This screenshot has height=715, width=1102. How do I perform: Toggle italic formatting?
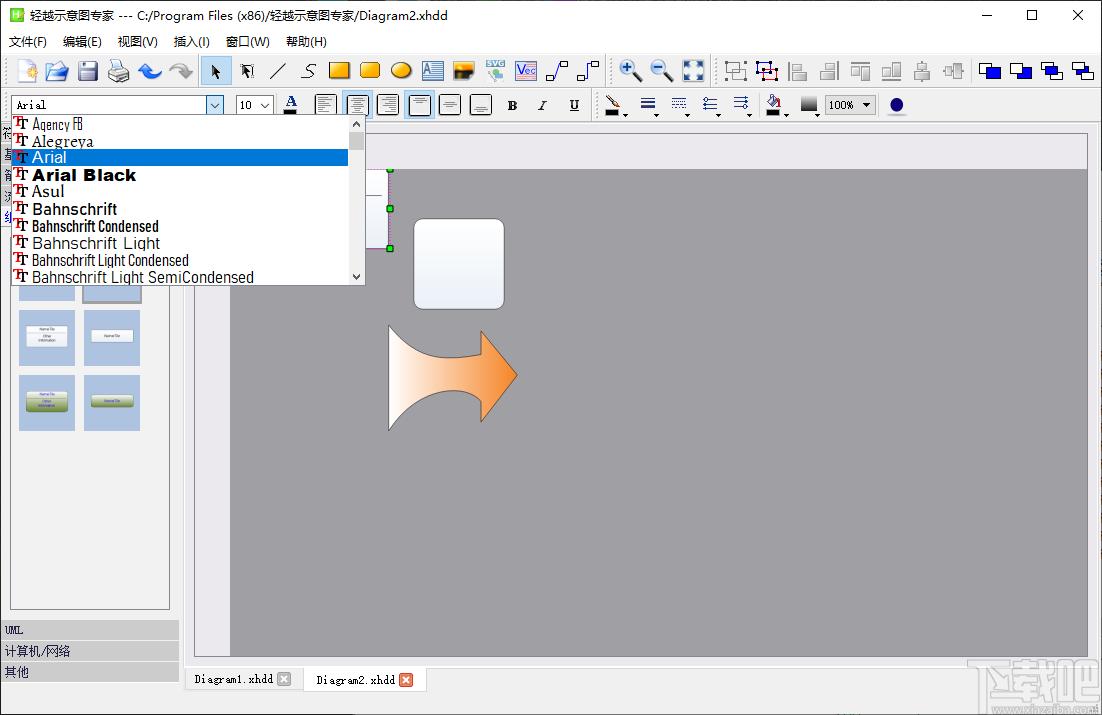click(543, 105)
